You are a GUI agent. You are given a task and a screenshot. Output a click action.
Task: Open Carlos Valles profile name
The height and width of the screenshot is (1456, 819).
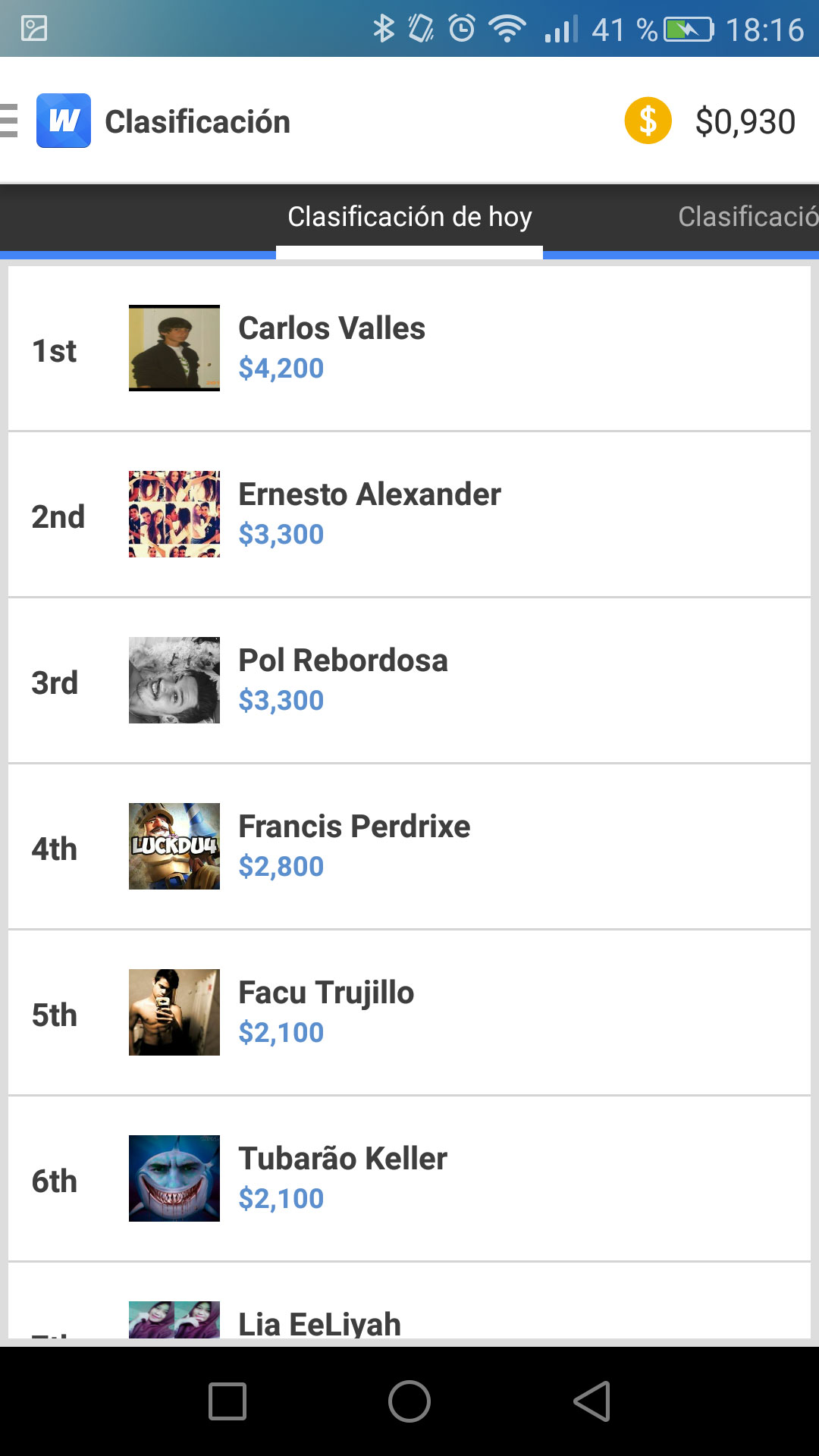(331, 328)
